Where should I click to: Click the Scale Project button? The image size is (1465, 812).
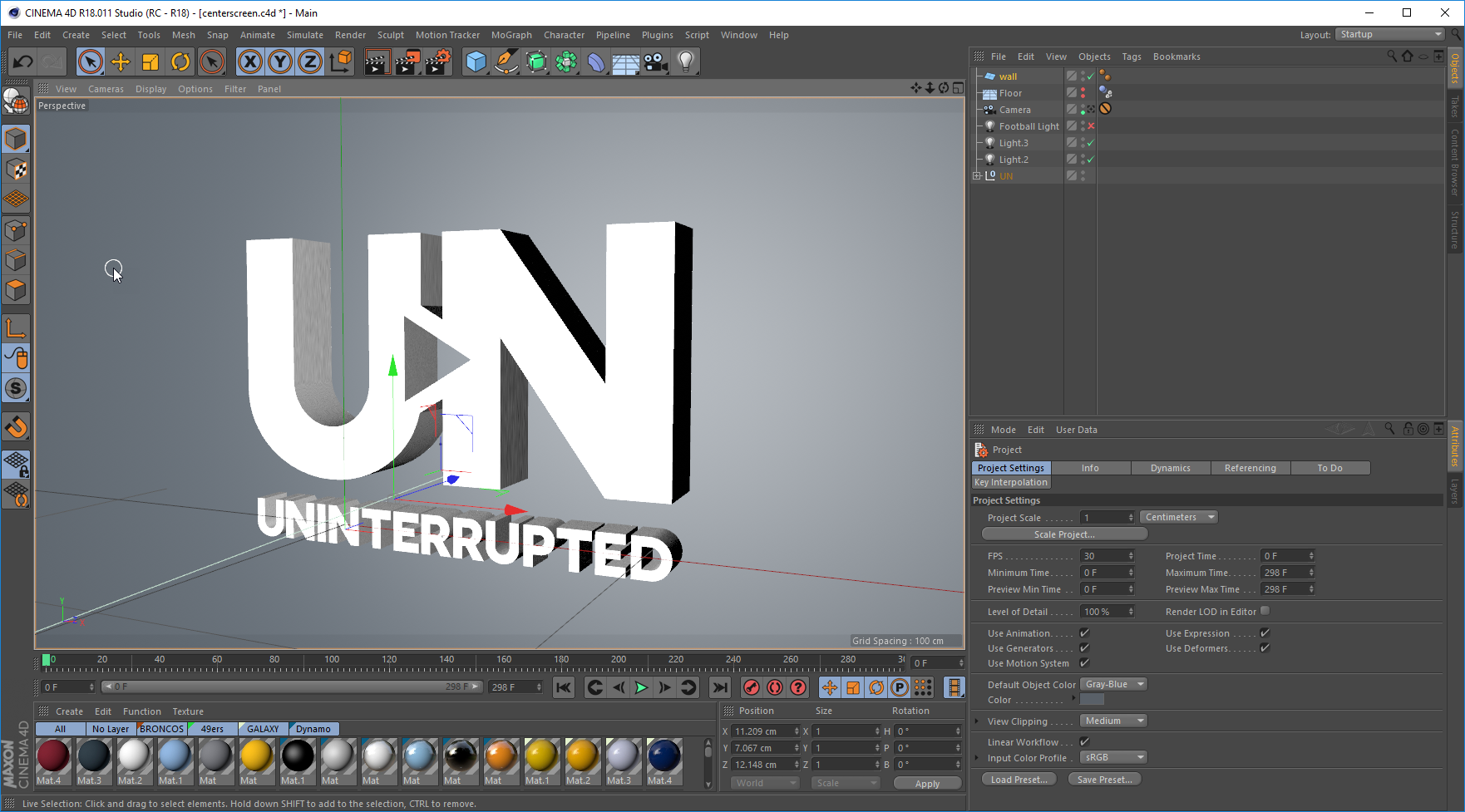click(x=1064, y=534)
